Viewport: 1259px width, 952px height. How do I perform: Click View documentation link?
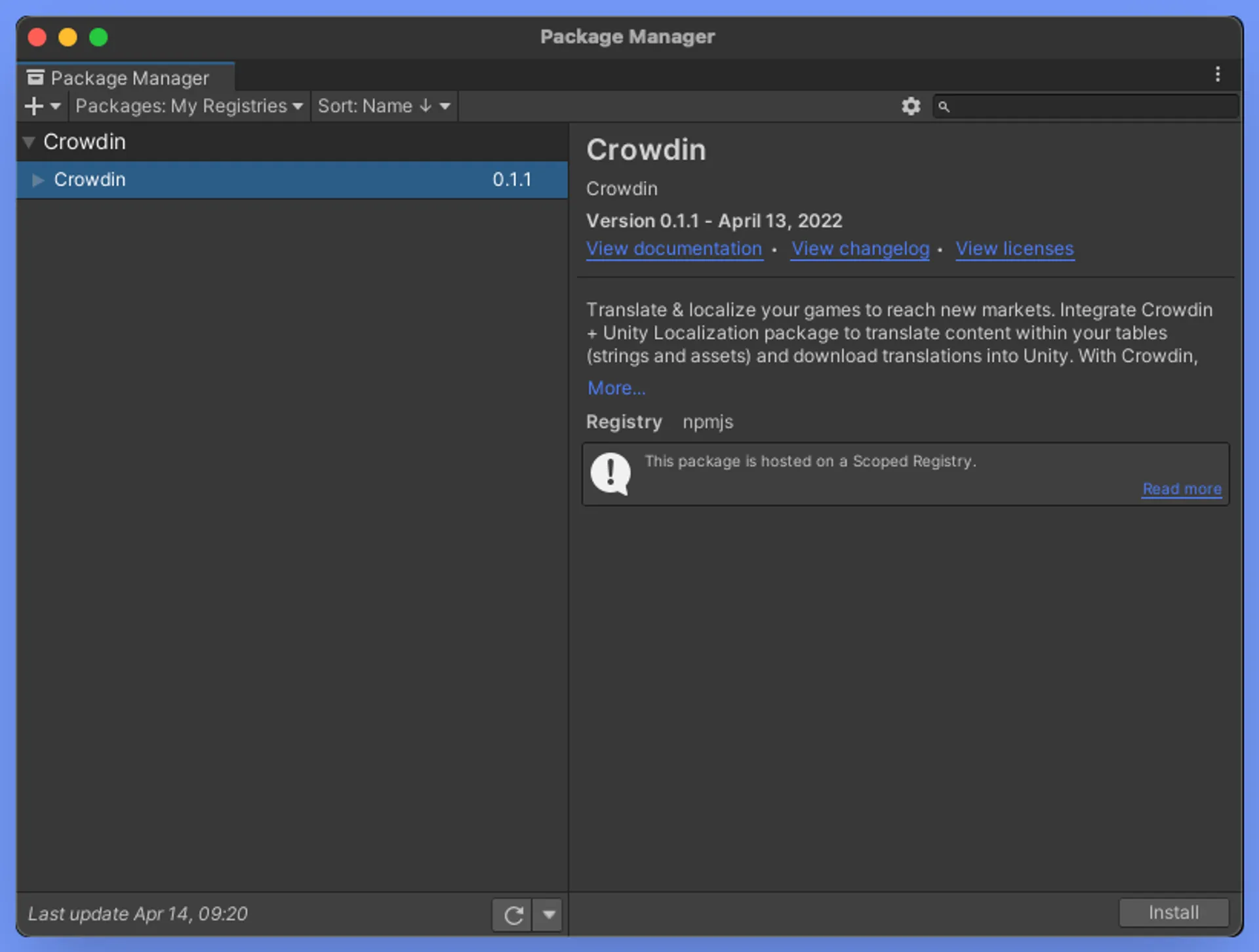[674, 248]
